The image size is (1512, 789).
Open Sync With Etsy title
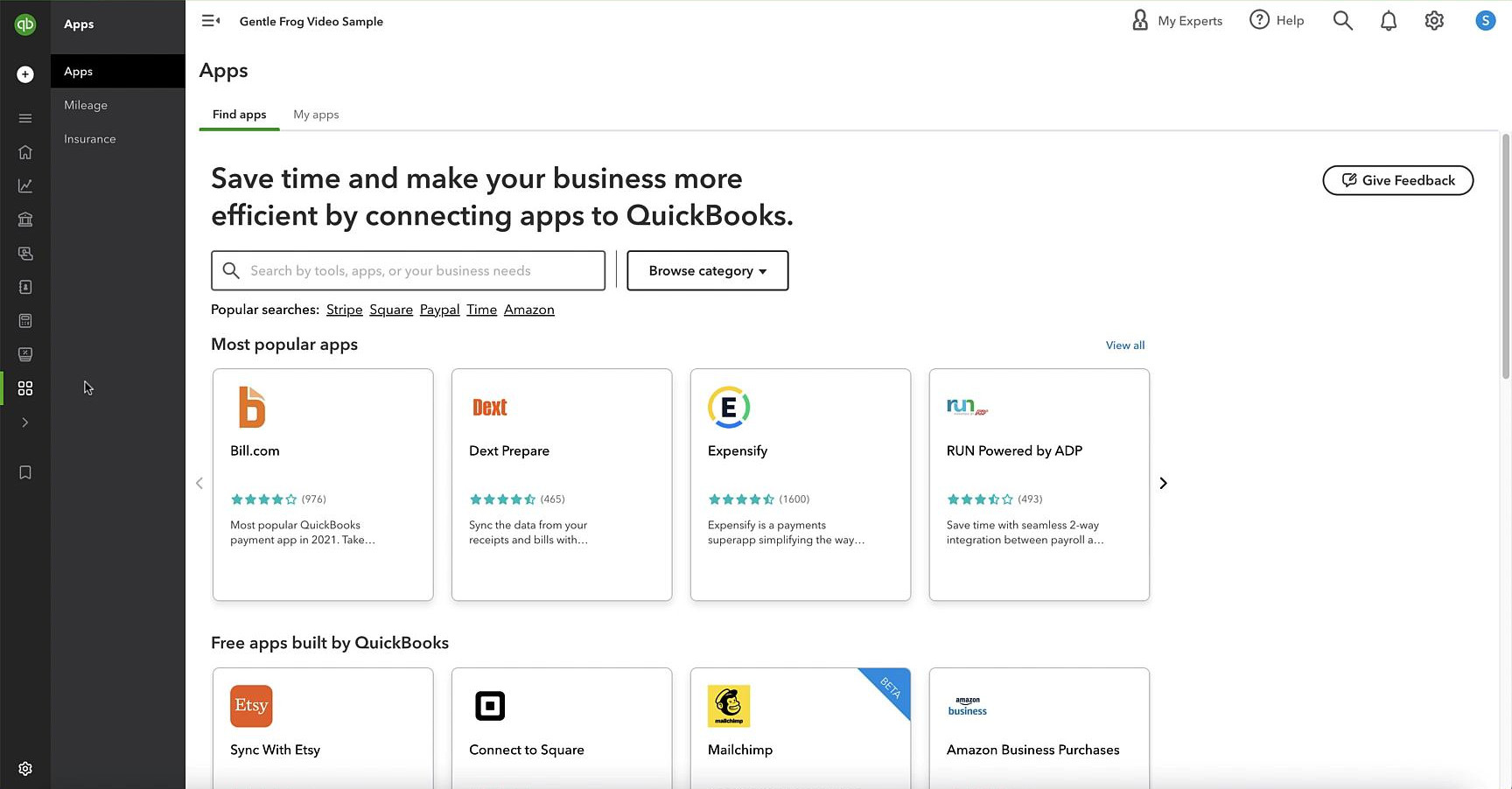click(x=275, y=750)
